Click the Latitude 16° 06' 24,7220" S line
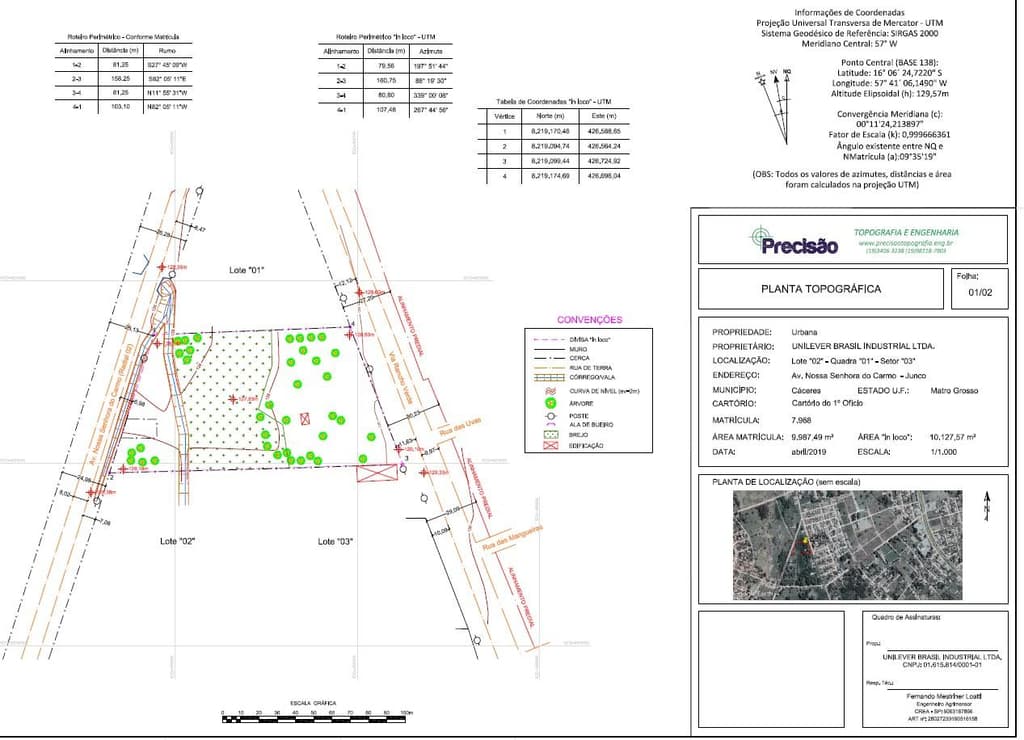 click(x=889, y=73)
